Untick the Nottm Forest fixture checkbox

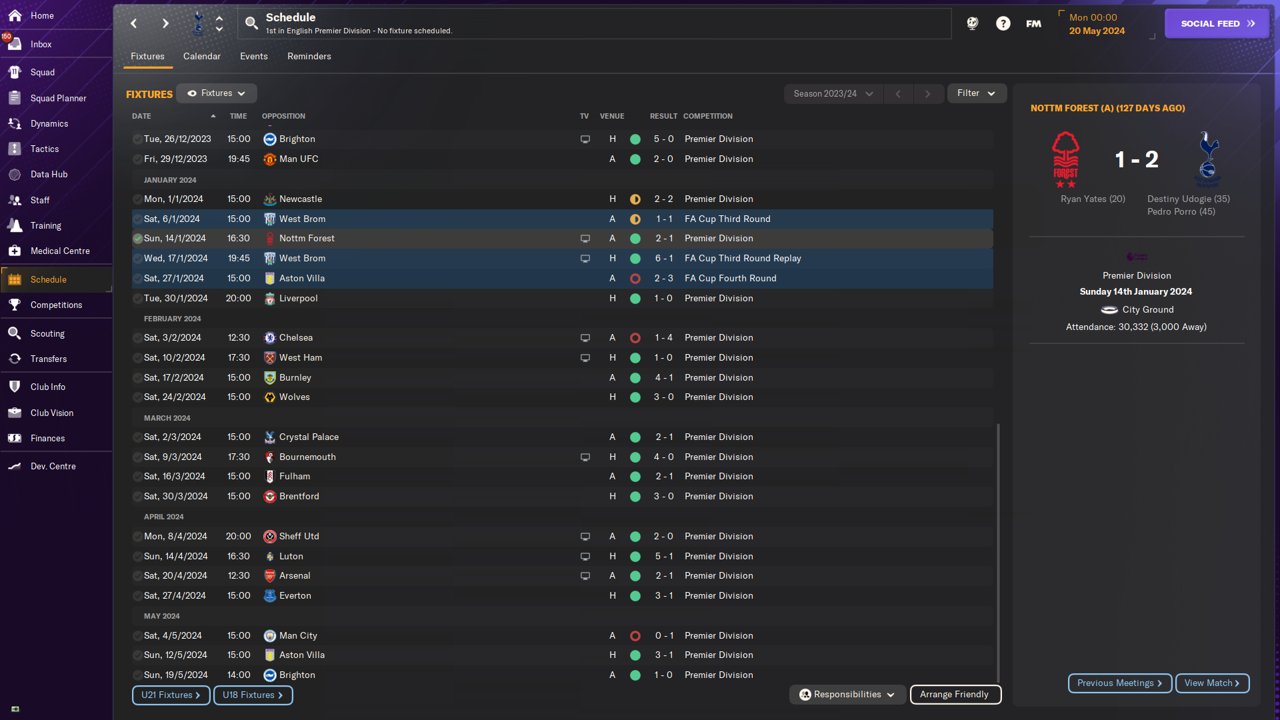138,239
